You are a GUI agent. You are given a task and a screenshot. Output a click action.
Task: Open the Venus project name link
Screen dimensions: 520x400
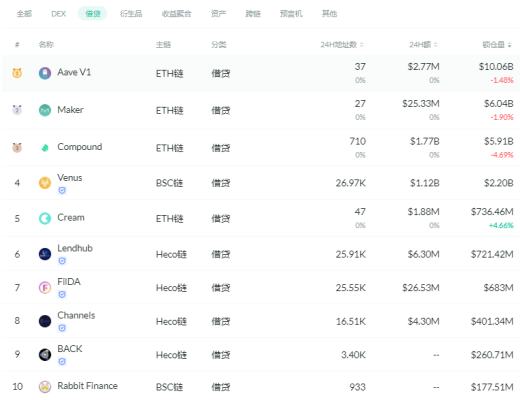tap(70, 177)
